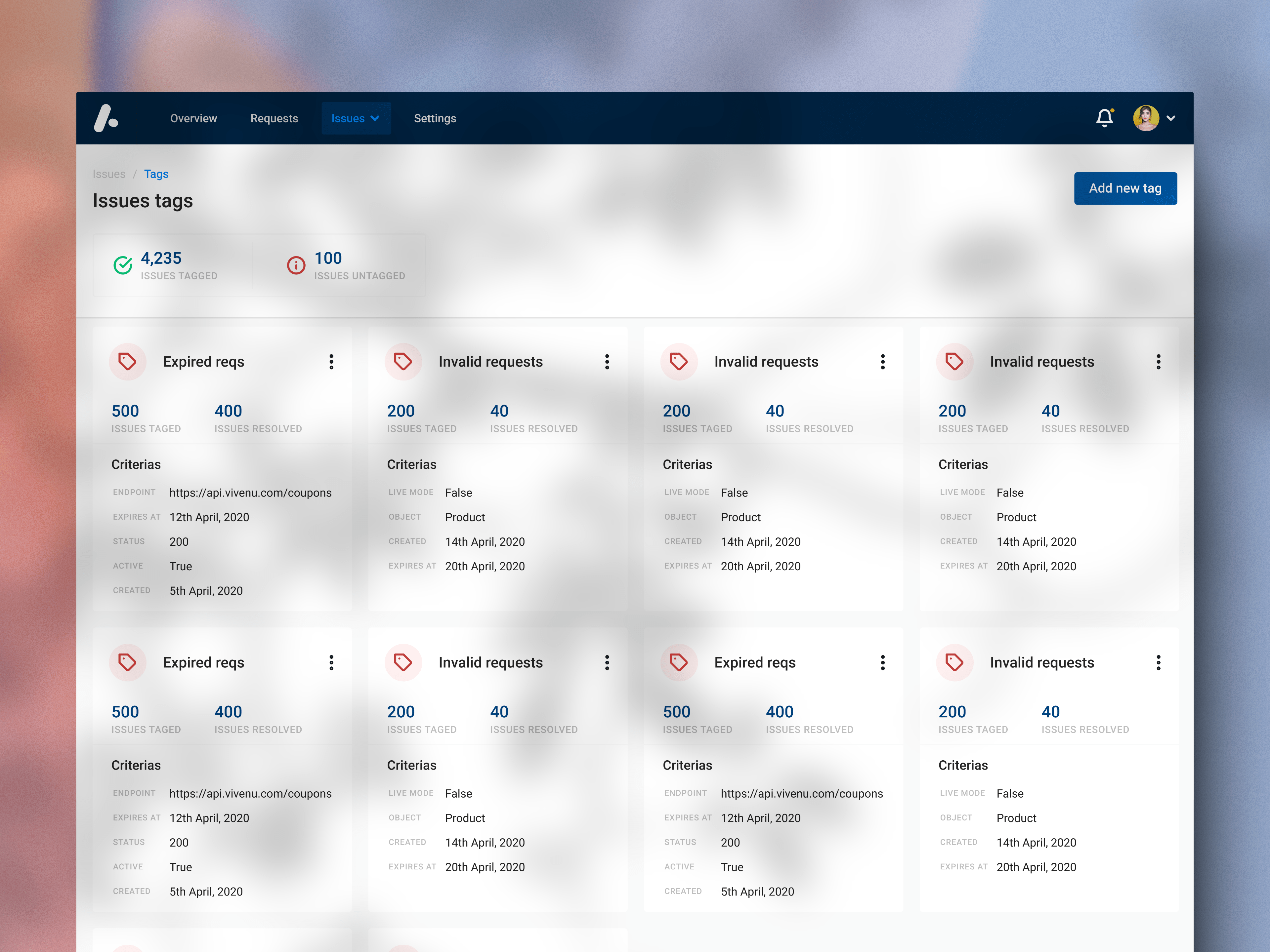Click the endpoint URL in top-row Expired reqs card
Viewport: 1270px width, 952px height.
click(x=250, y=492)
